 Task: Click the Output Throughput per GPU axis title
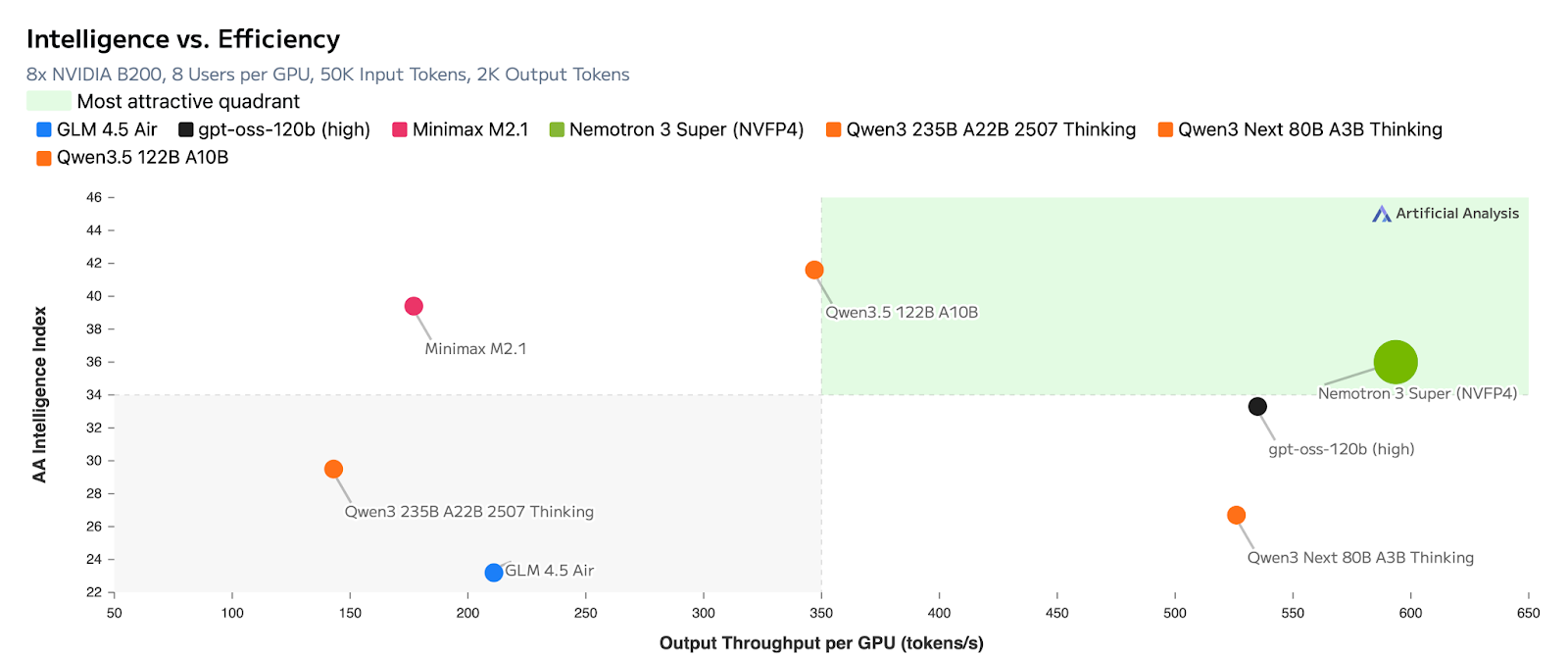[x=821, y=642]
